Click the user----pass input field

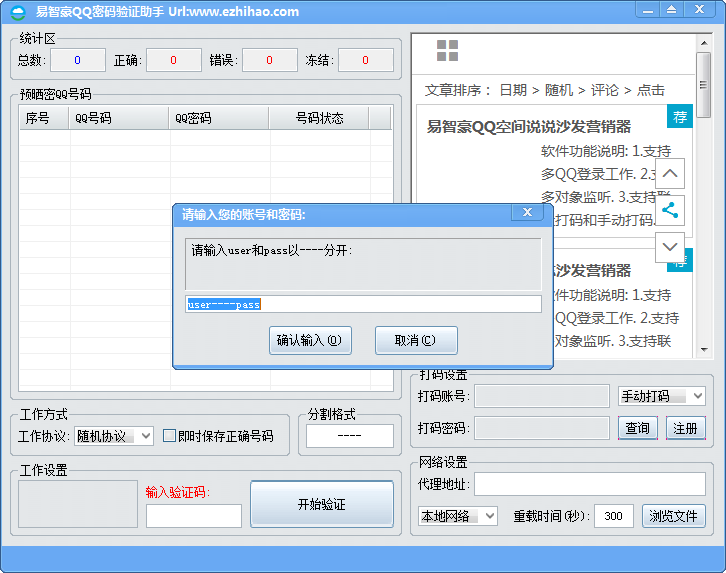pyautogui.click(x=363, y=305)
